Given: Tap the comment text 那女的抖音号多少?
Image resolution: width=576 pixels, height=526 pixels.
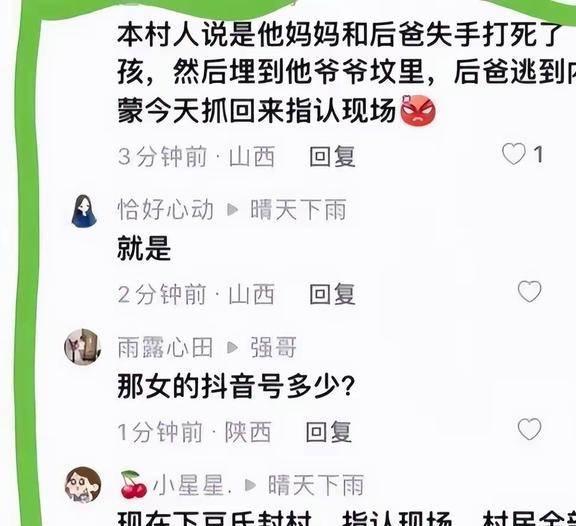Looking at the screenshot, I should click(x=236, y=386).
